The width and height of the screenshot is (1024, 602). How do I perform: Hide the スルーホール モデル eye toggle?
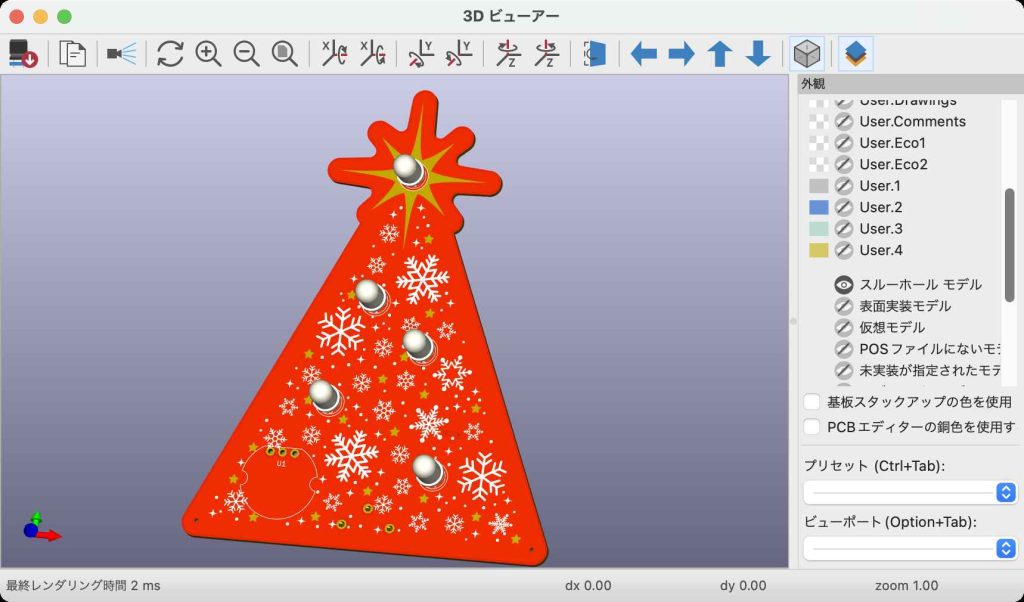(843, 285)
